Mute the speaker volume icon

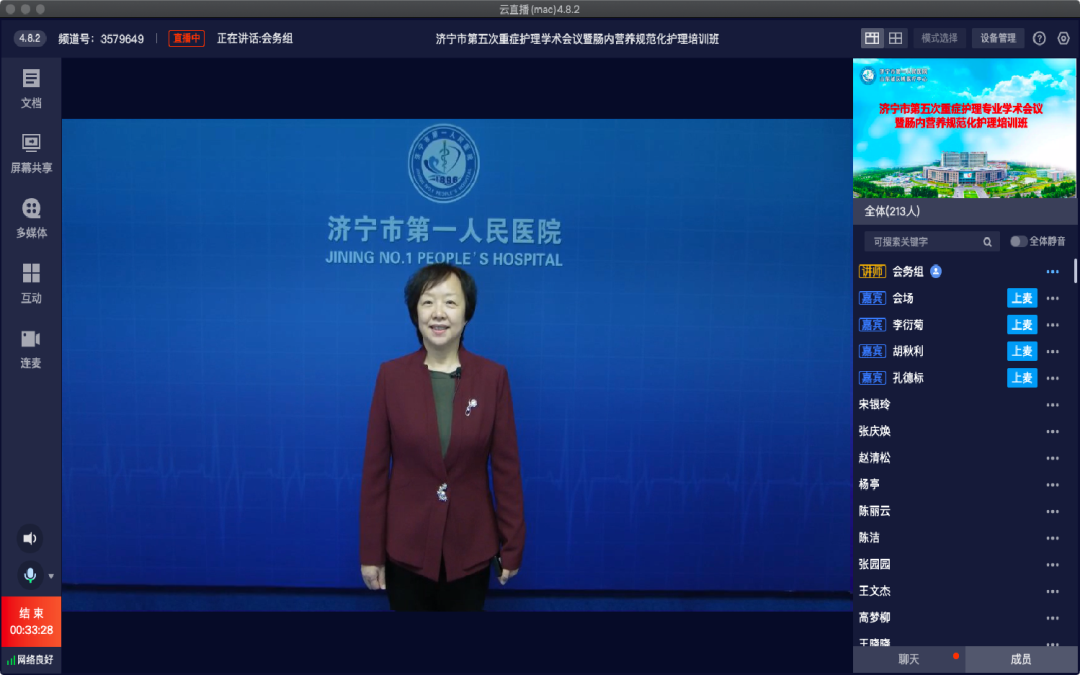click(x=30, y=539)
